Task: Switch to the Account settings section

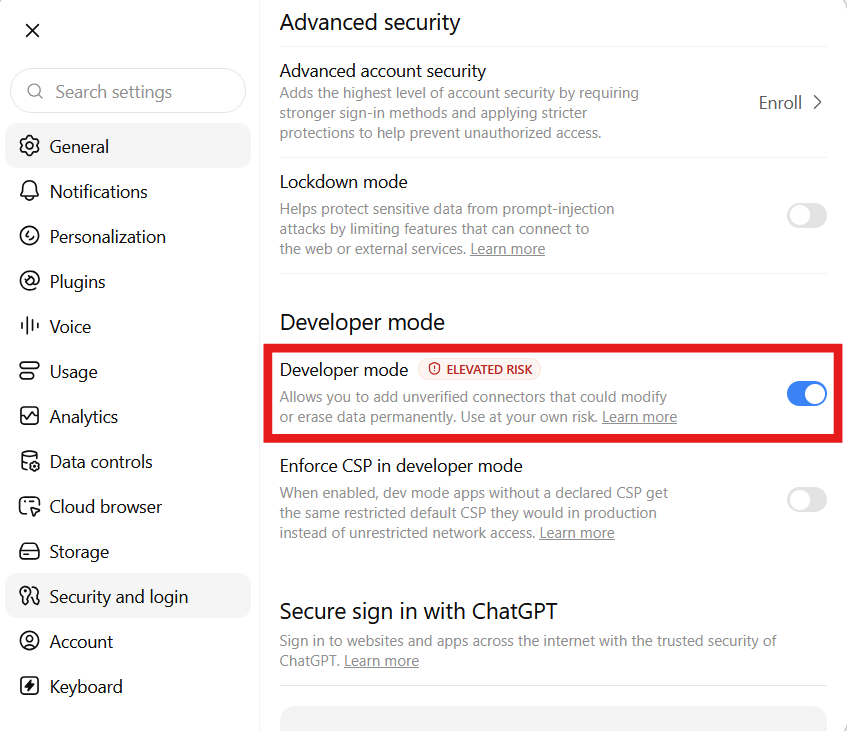Action: (x=128, y=641)
